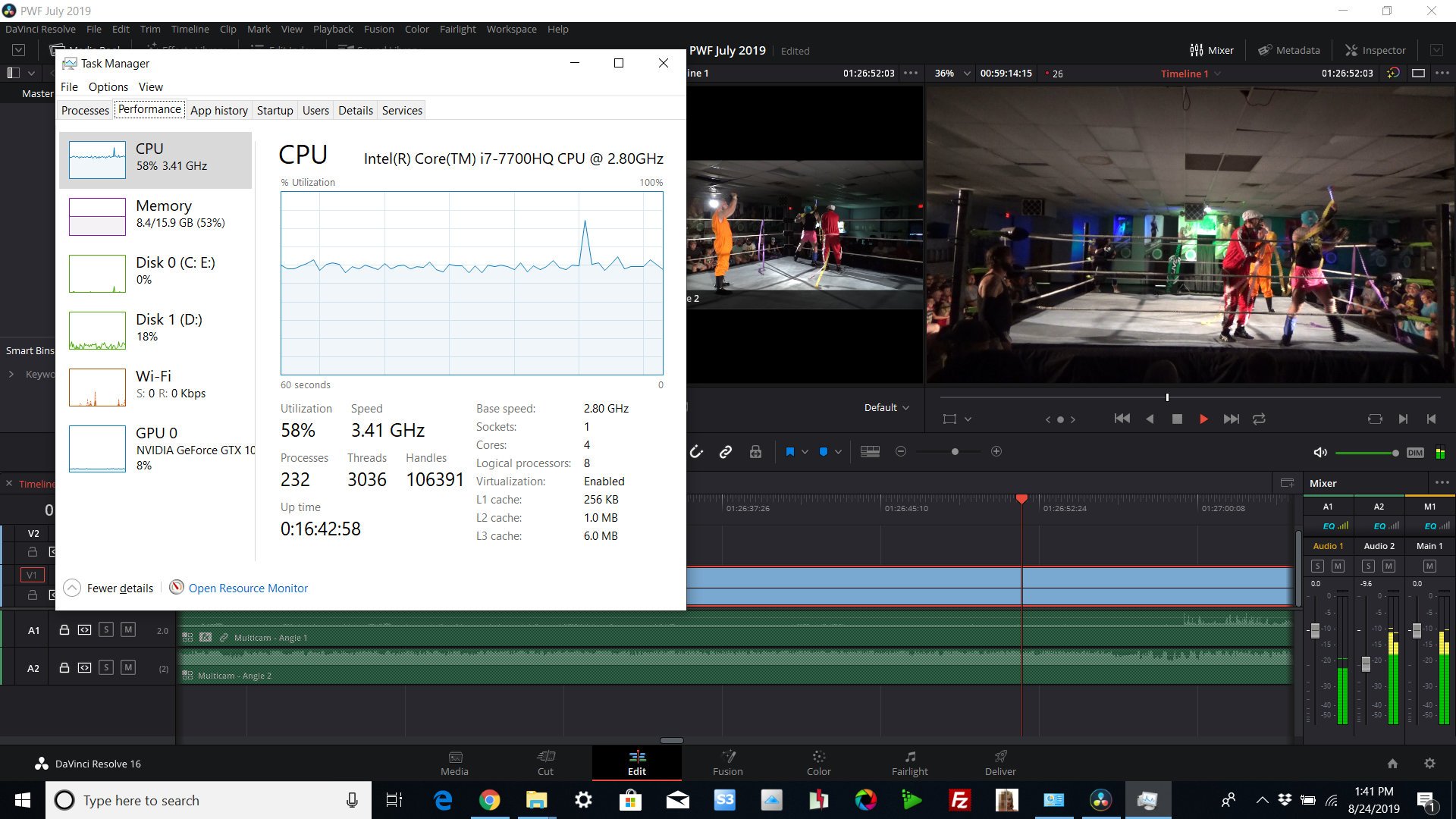Click the red Play button

1203,419
